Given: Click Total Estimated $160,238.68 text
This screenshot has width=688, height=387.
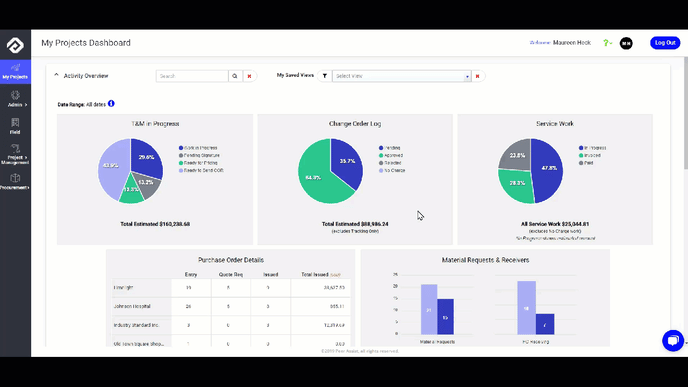Looking at the screenshot, I should tap(155, 224).
